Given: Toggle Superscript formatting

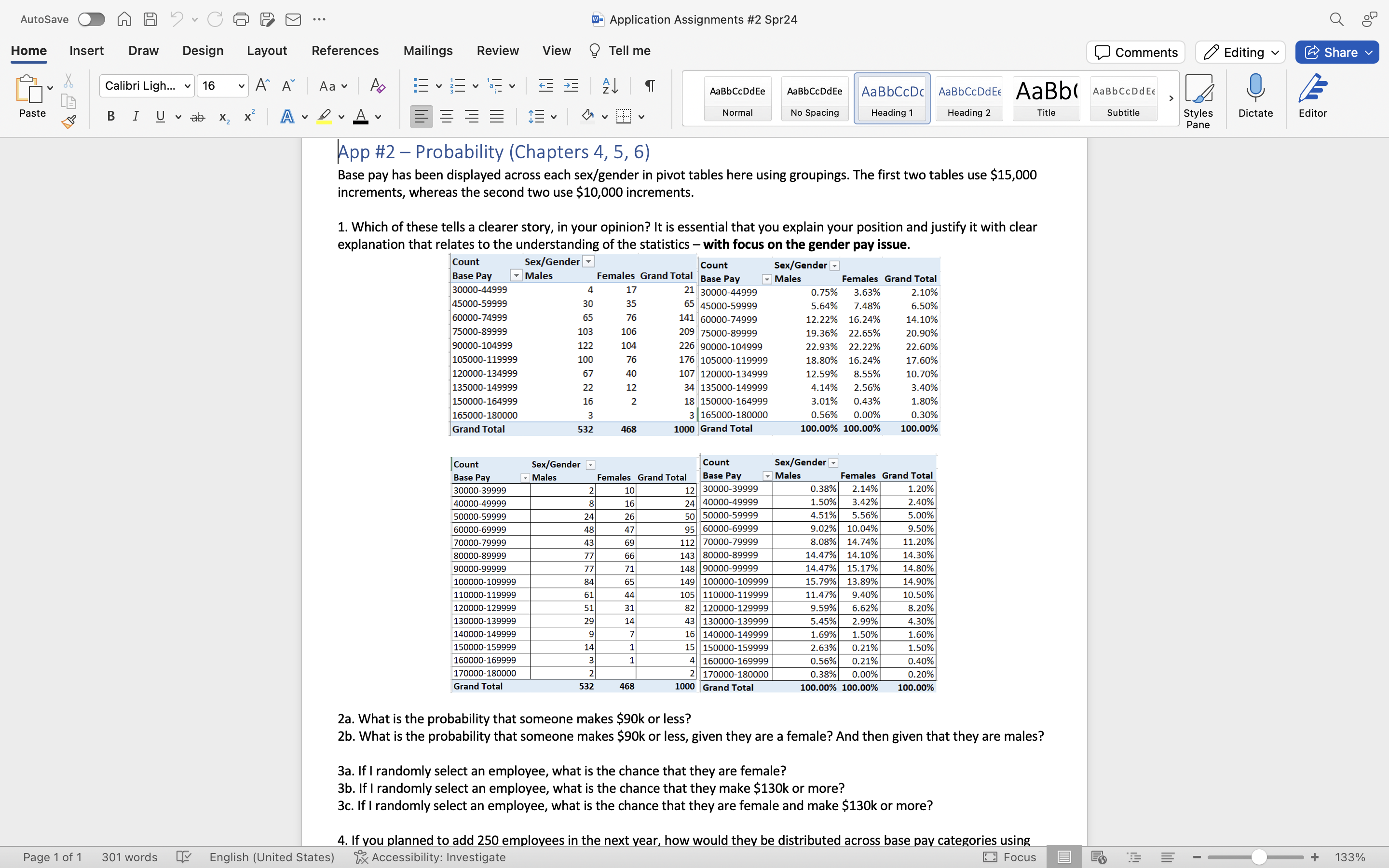Looking at the screenshot, I should click(249, 117).
